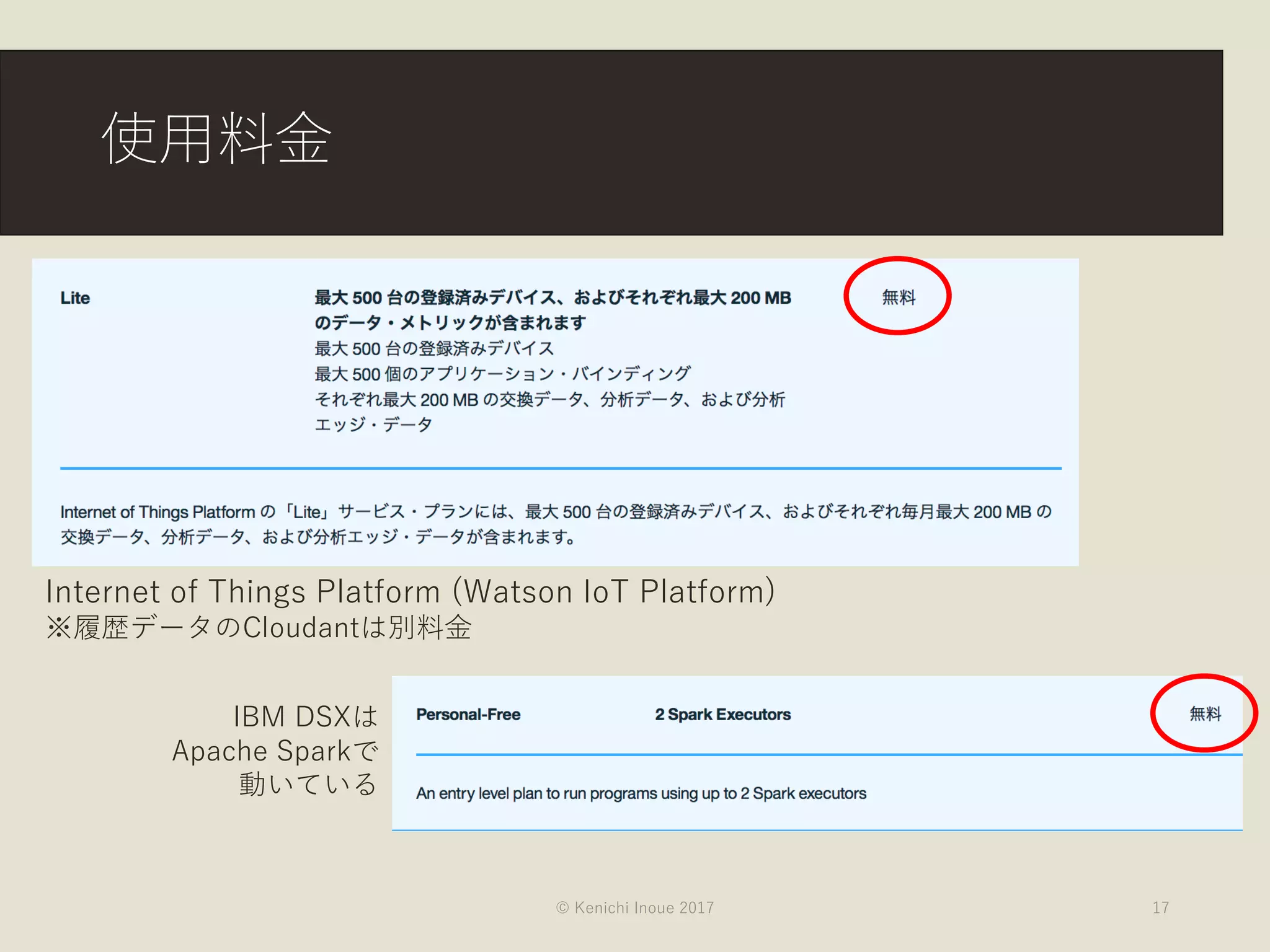This screenshot has height=952, width=1270.
Task: Click the 無料 price of Personal-Free plan
Action: click(1205, 714)
